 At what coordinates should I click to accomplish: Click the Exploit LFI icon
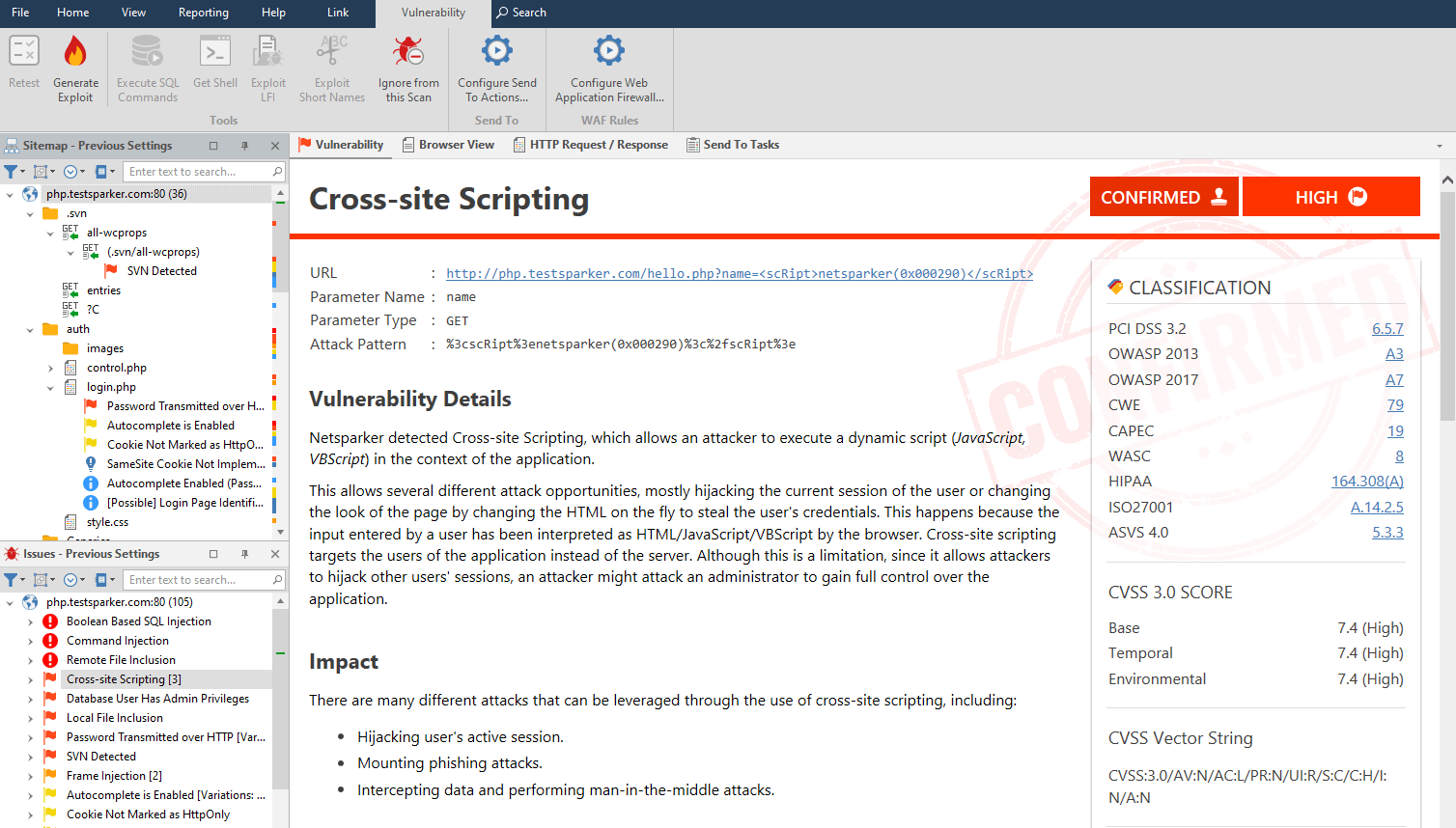[x=267, y=50]
